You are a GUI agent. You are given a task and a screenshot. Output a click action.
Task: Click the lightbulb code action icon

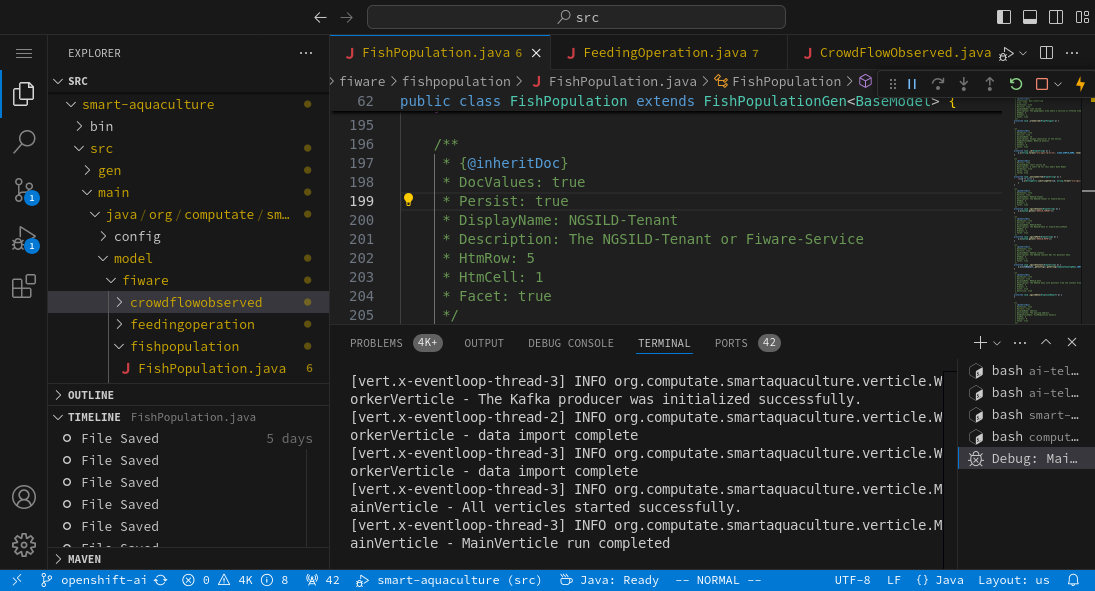[409, 200]
